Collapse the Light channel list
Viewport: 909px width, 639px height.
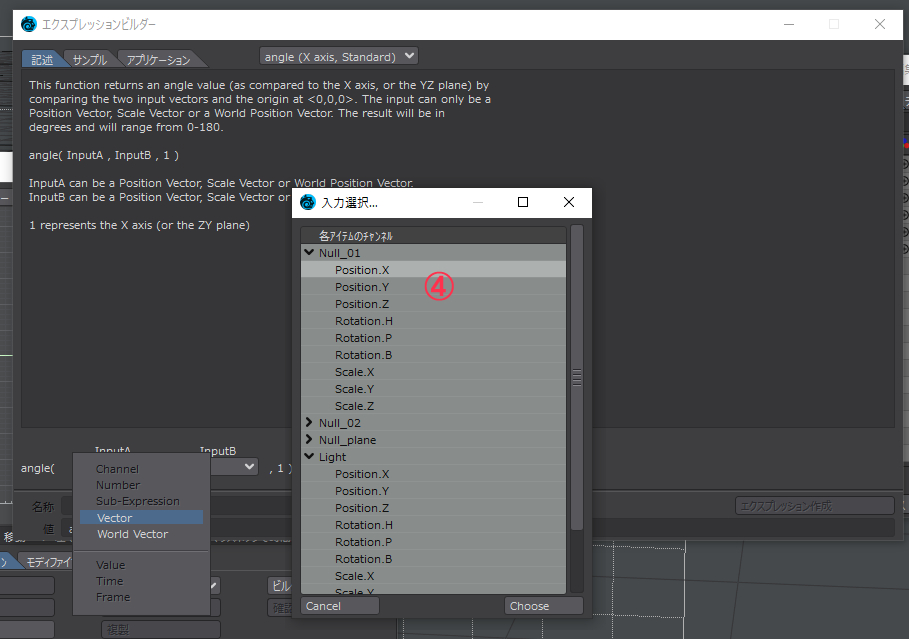(309, 457)
